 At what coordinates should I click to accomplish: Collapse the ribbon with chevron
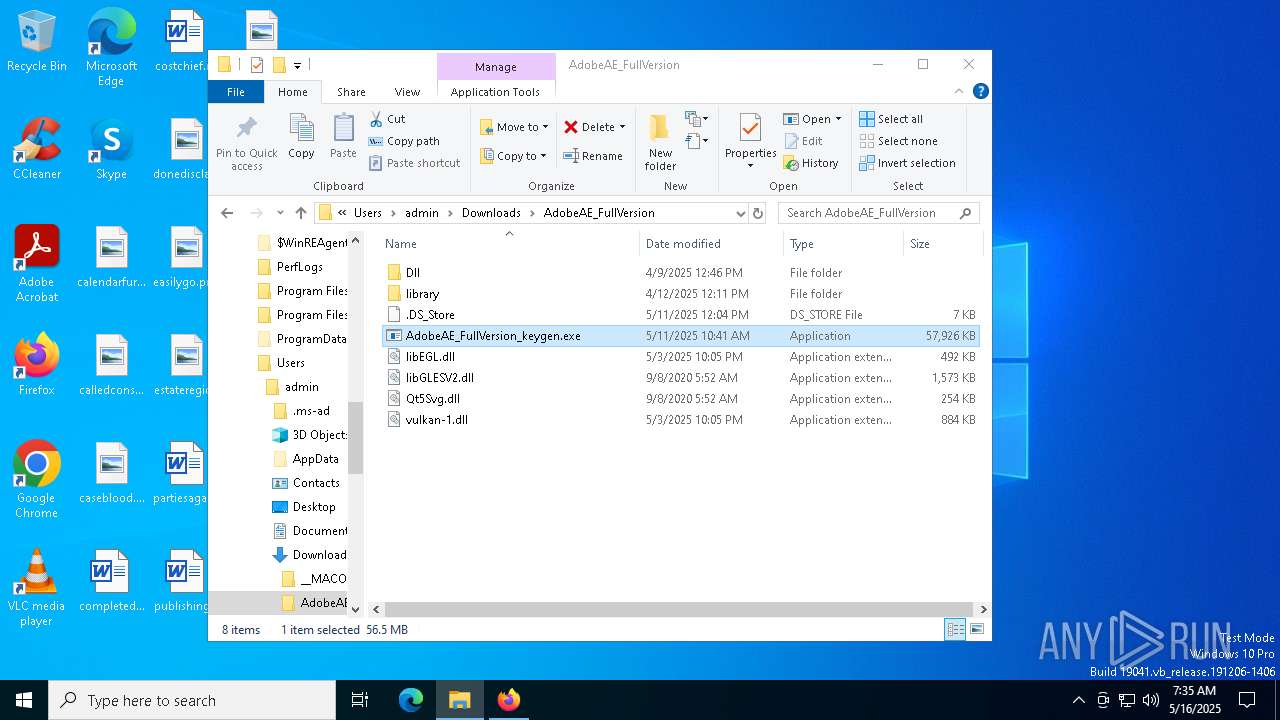point(958,91)
